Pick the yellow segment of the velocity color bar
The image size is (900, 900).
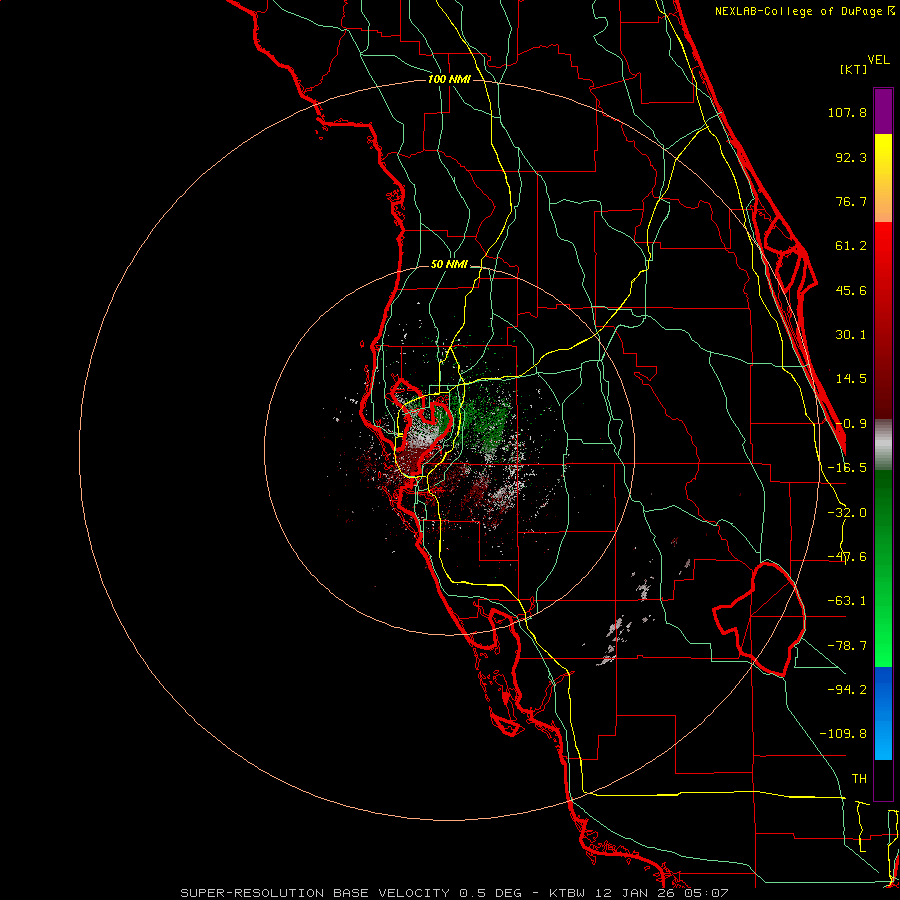883,178
